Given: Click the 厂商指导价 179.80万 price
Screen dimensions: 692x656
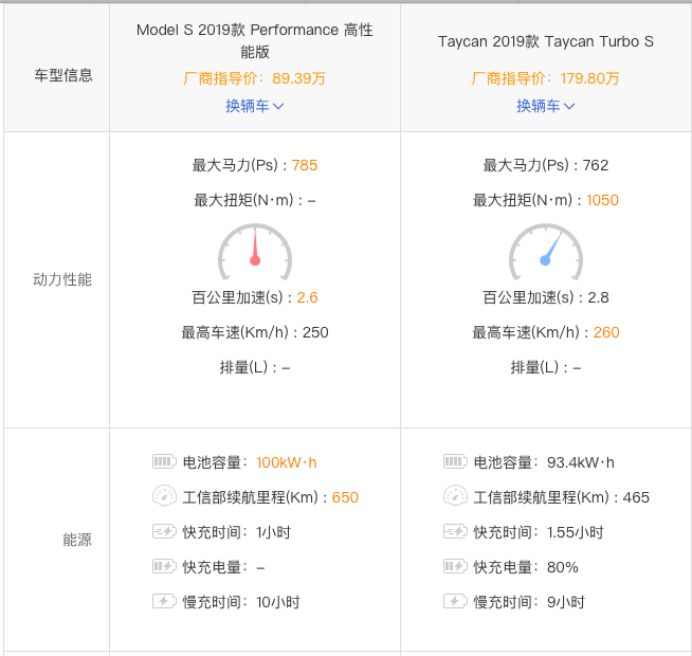Looking at the screenshot, I should click(545, 79).
